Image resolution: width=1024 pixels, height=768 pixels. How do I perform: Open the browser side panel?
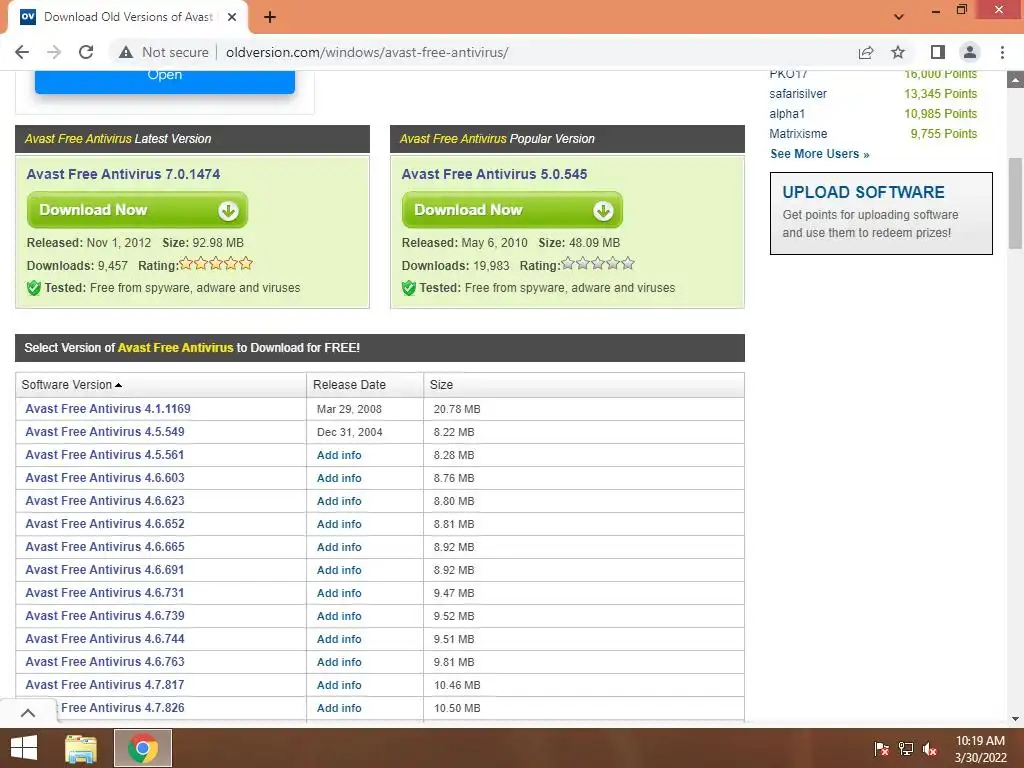click(938, 52)
